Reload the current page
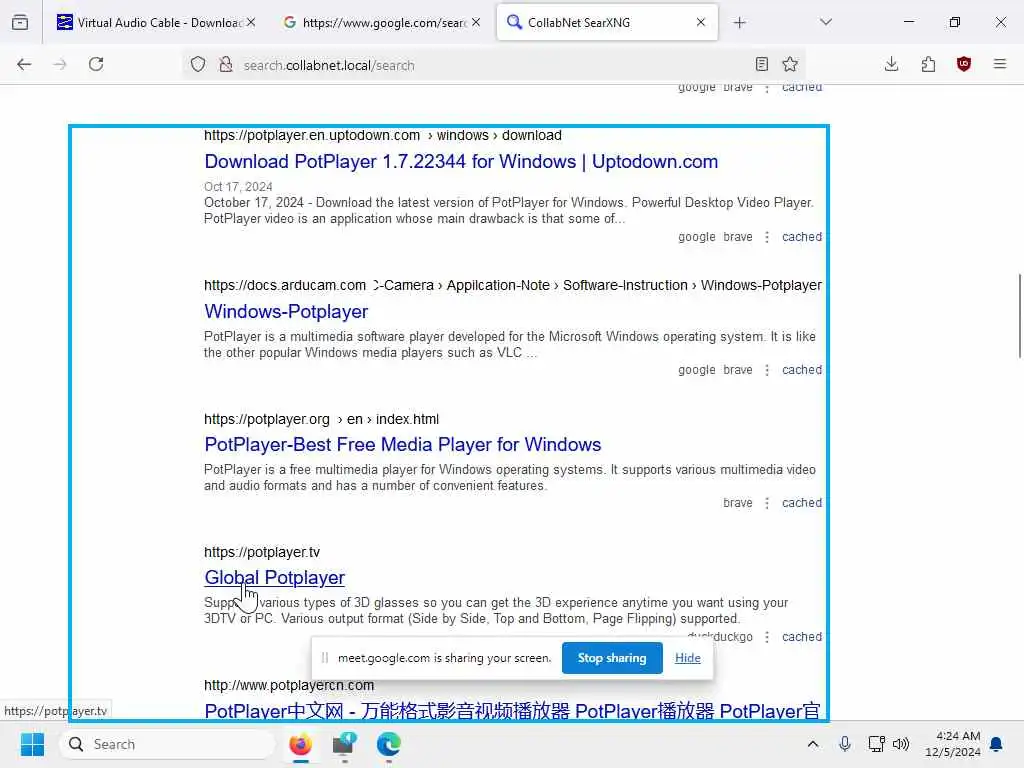Viewport: 1024px width, 768px height. pyautogui.click(x=96, y=64)
